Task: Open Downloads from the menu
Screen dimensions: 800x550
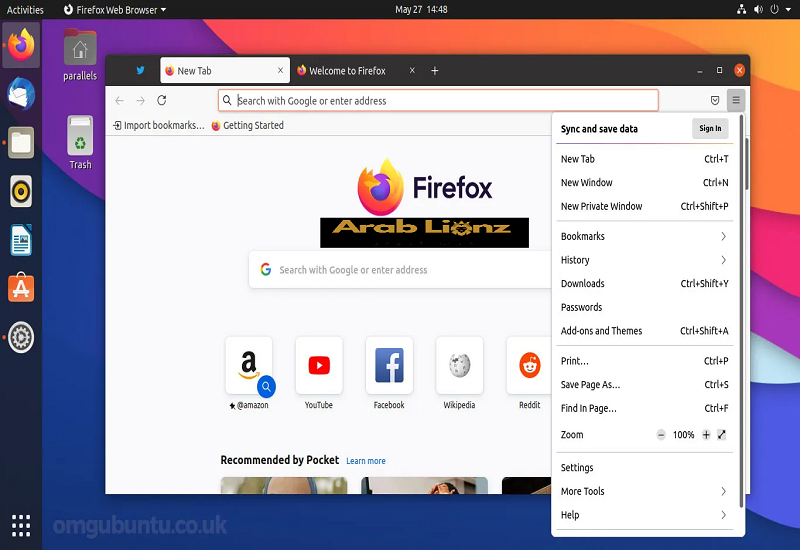Action: (x=644, y=284)
